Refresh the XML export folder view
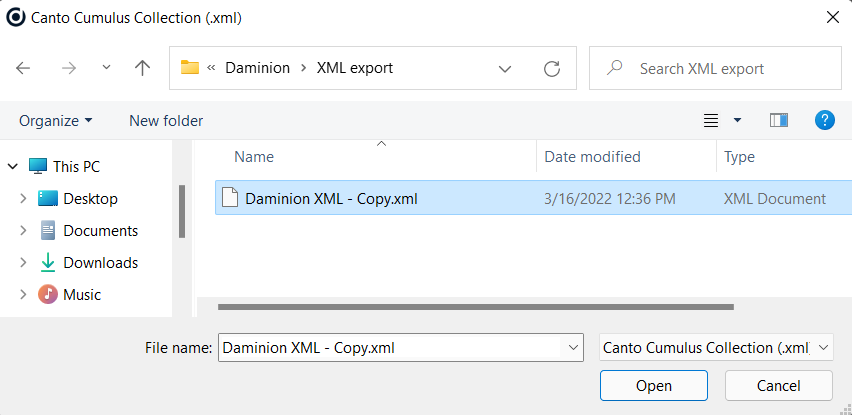The height and width of the screenshot is (415, 852). [551, 68]
